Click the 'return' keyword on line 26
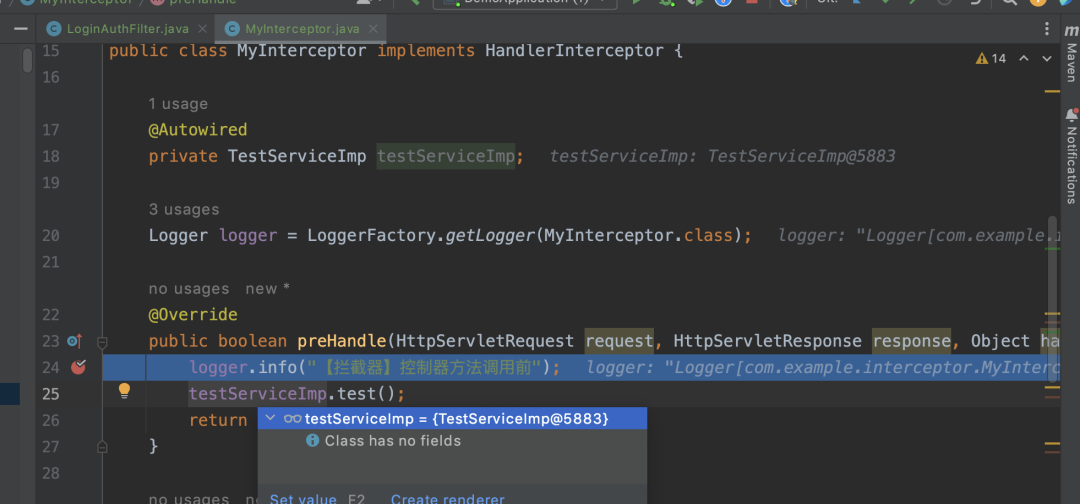 (218, 420)
